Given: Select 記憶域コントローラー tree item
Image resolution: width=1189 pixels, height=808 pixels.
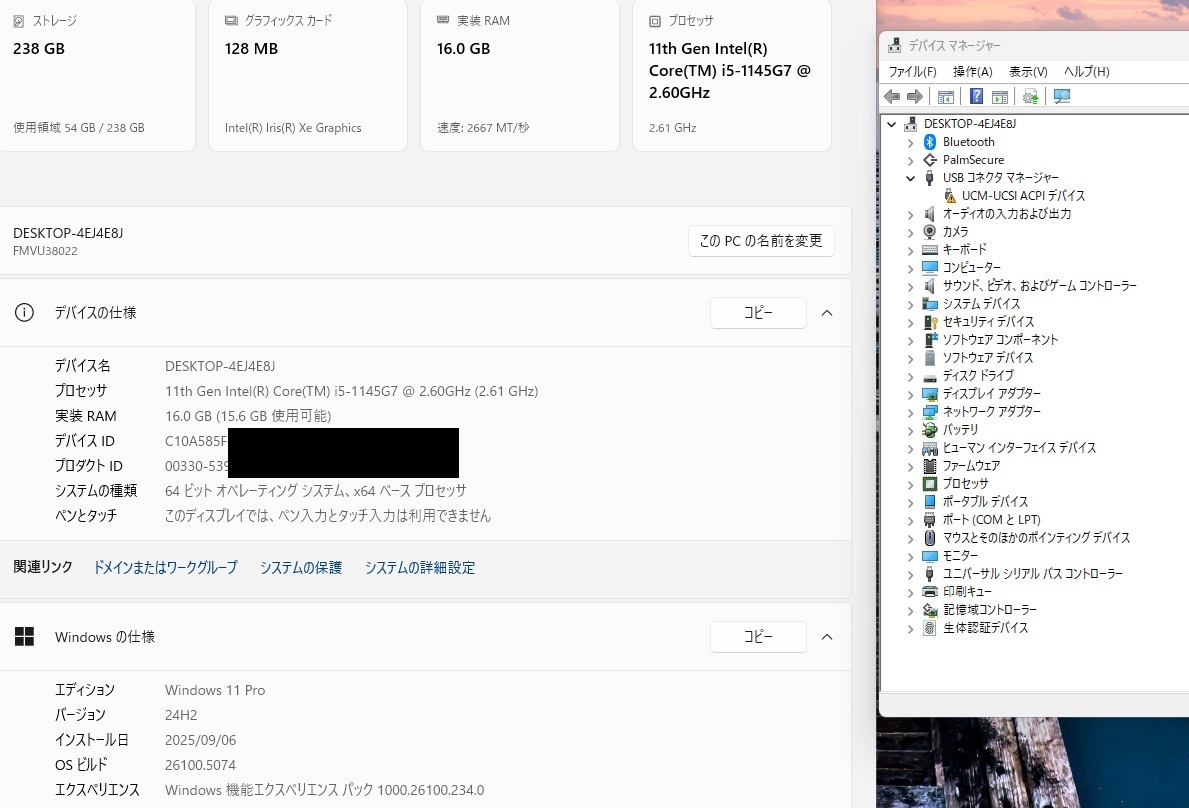Looking at the screenshot, I should coord(990,609).
